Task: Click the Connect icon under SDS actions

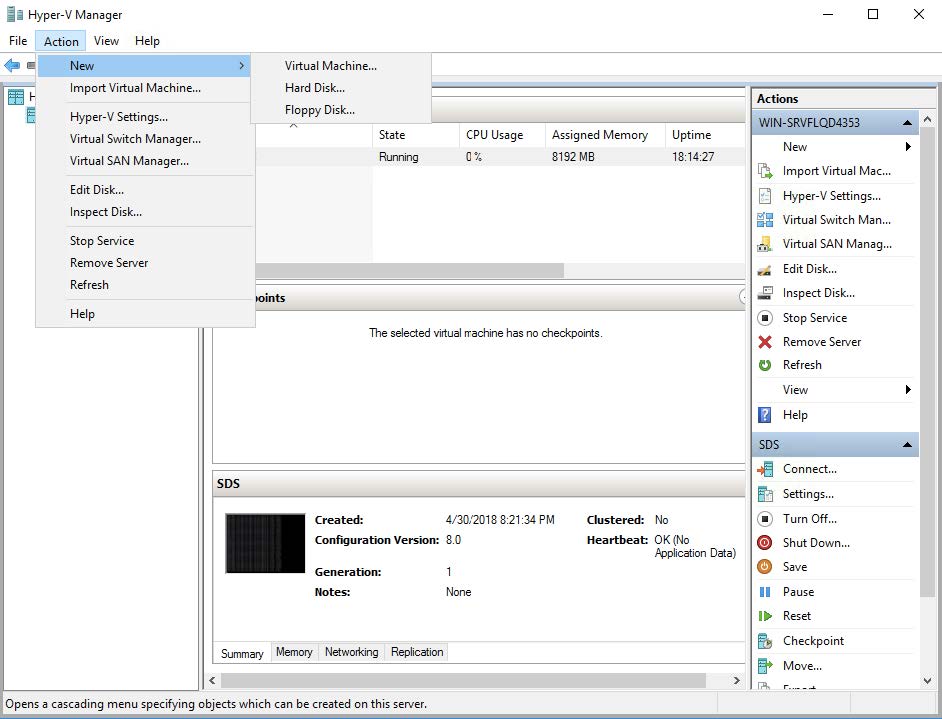Action: pyautogui.click(x=765, y=469)
